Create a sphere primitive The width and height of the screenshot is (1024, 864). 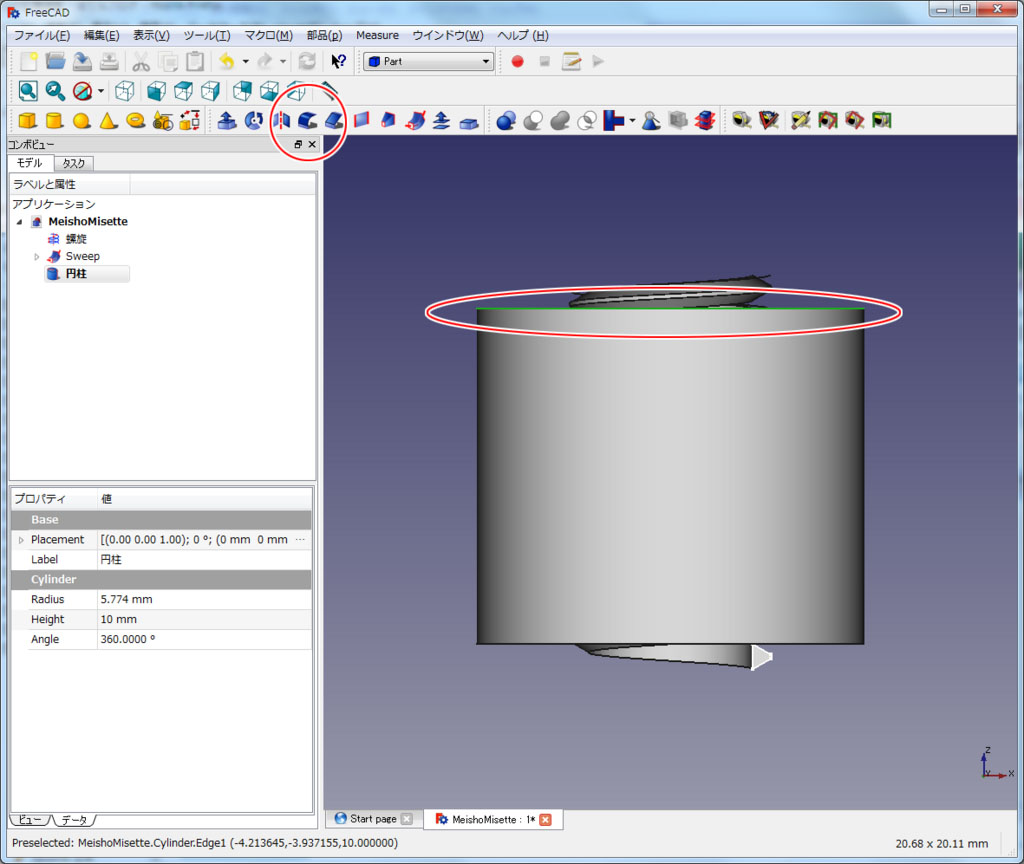tap(82, 120)
